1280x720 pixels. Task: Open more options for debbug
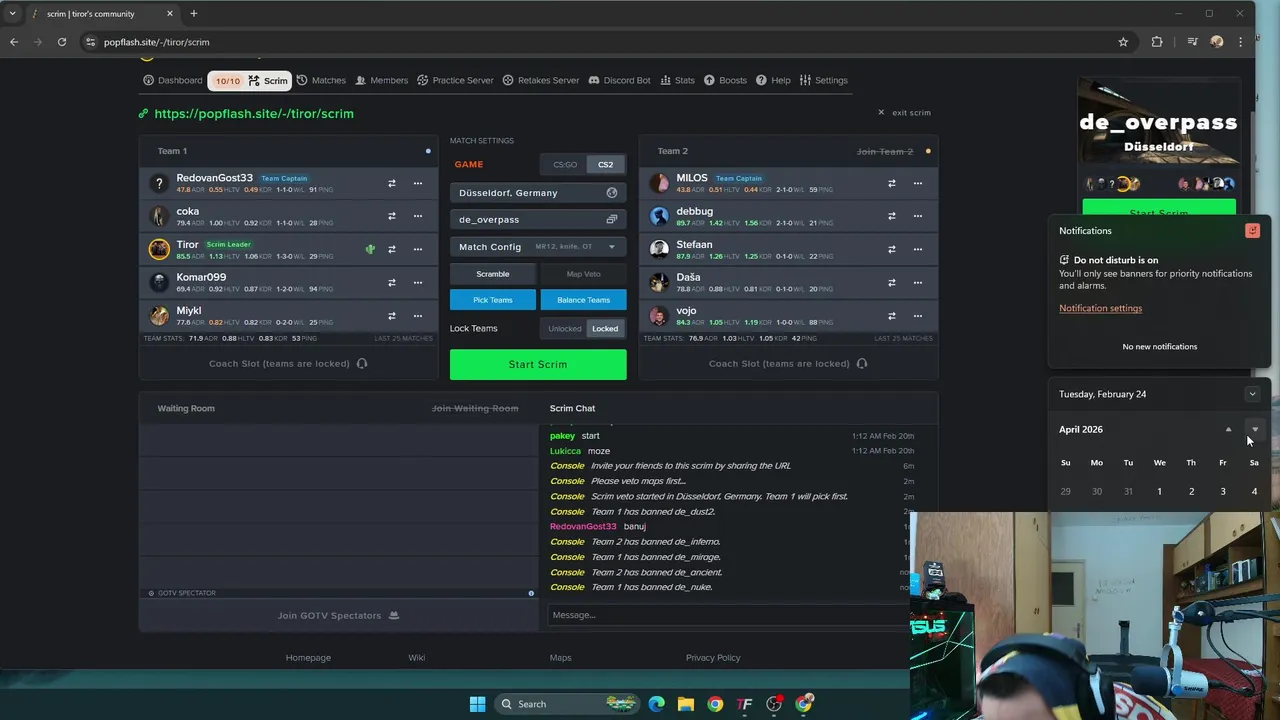[918, 216]
